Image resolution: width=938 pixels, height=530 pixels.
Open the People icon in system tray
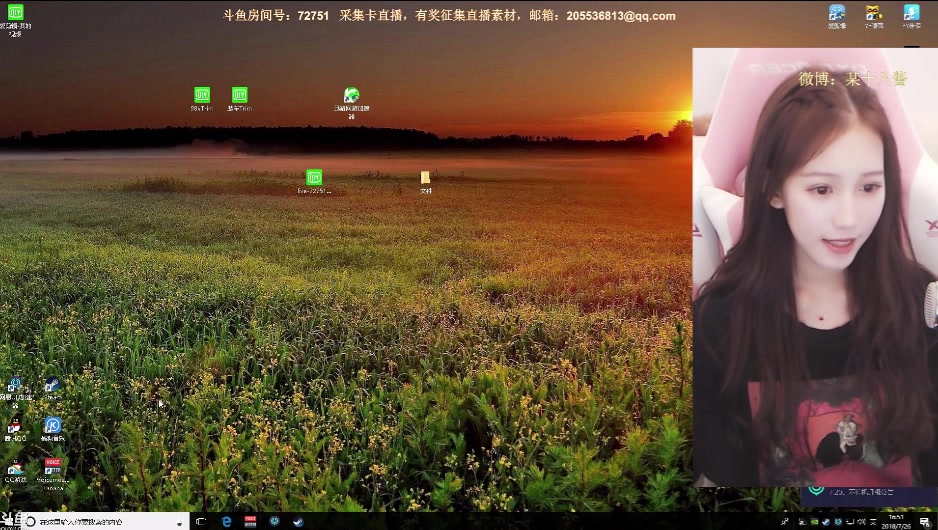coord(785,522)
